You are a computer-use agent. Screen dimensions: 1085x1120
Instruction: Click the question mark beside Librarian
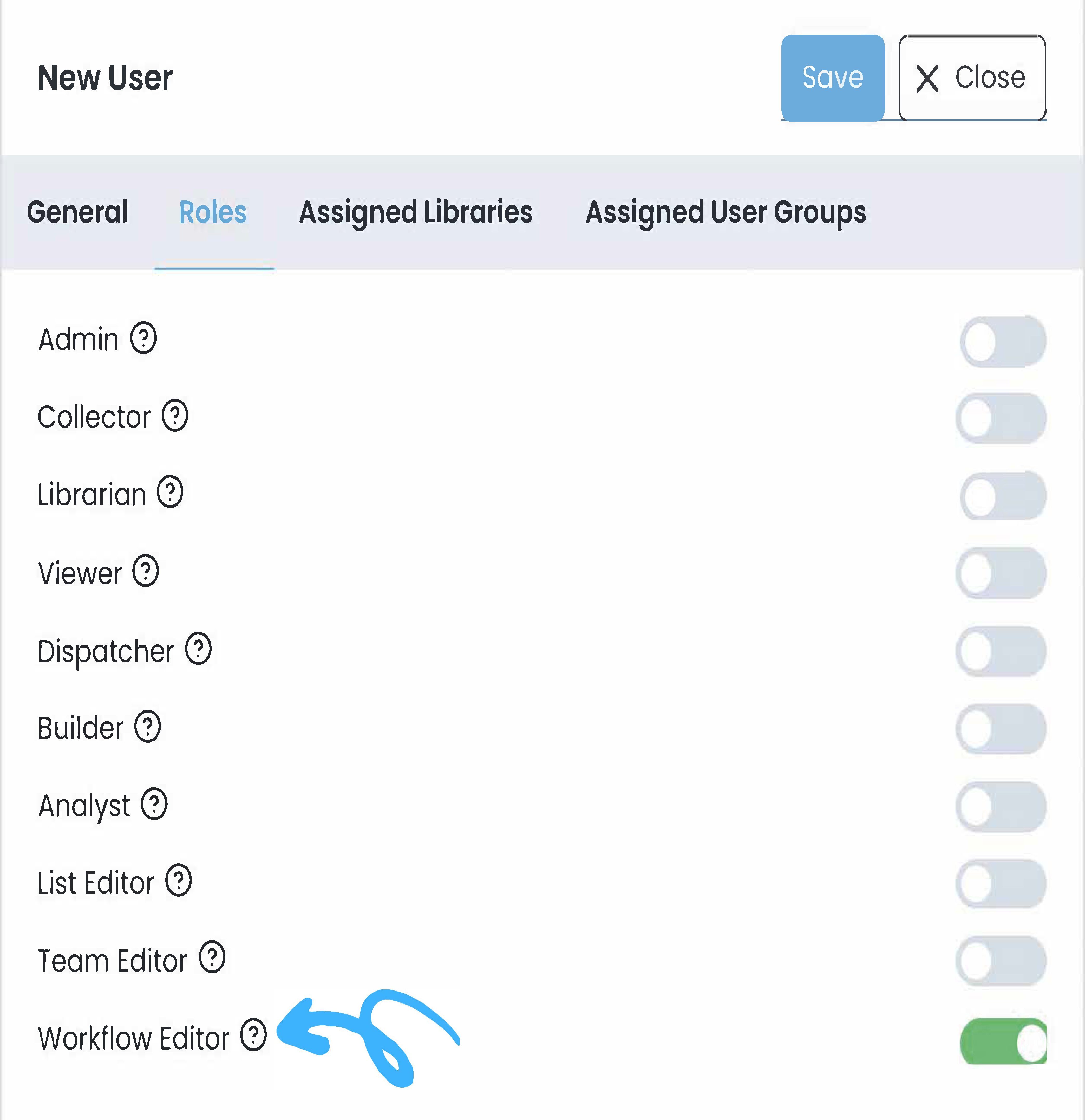[170, 492]
